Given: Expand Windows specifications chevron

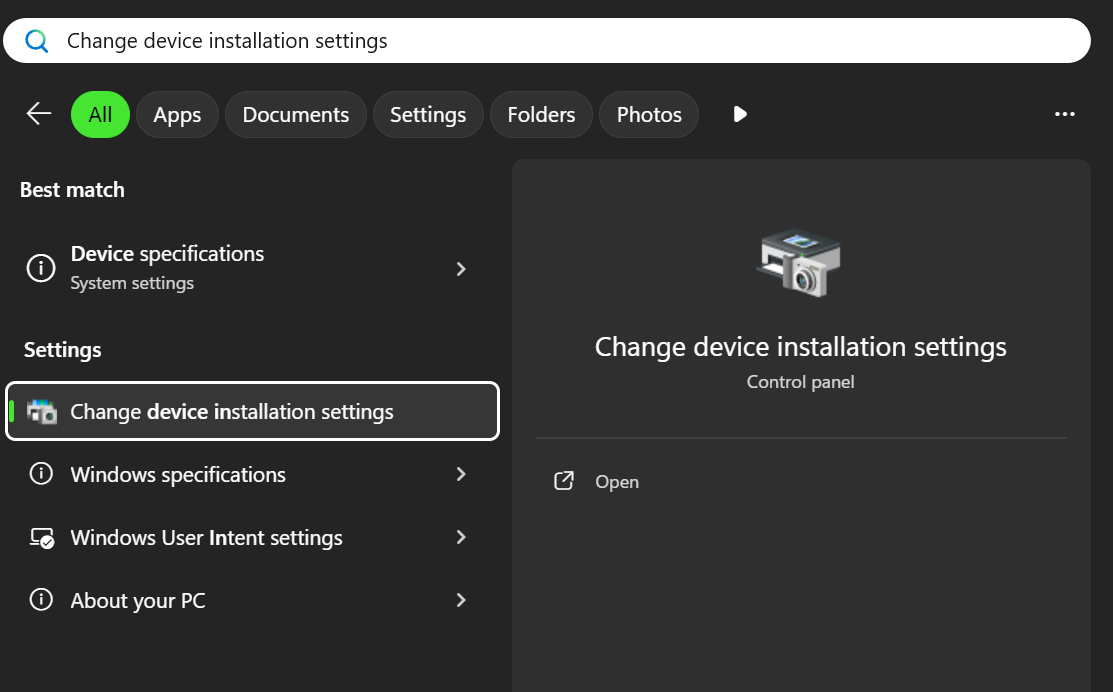Looking at the screenshot, I should pos(461,474).
